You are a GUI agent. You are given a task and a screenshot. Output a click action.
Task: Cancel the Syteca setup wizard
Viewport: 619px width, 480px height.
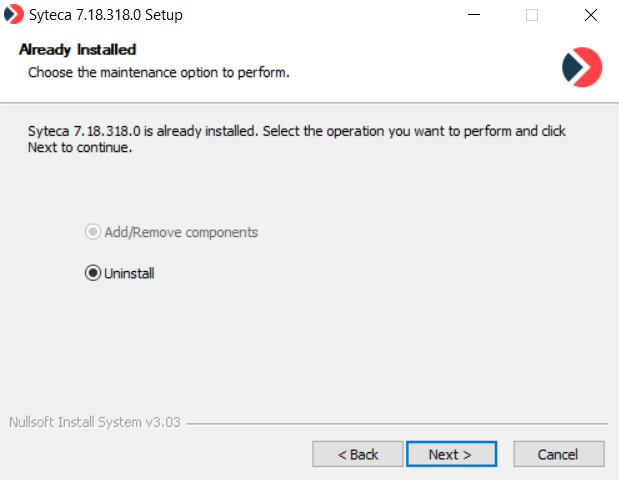(558, 454)
